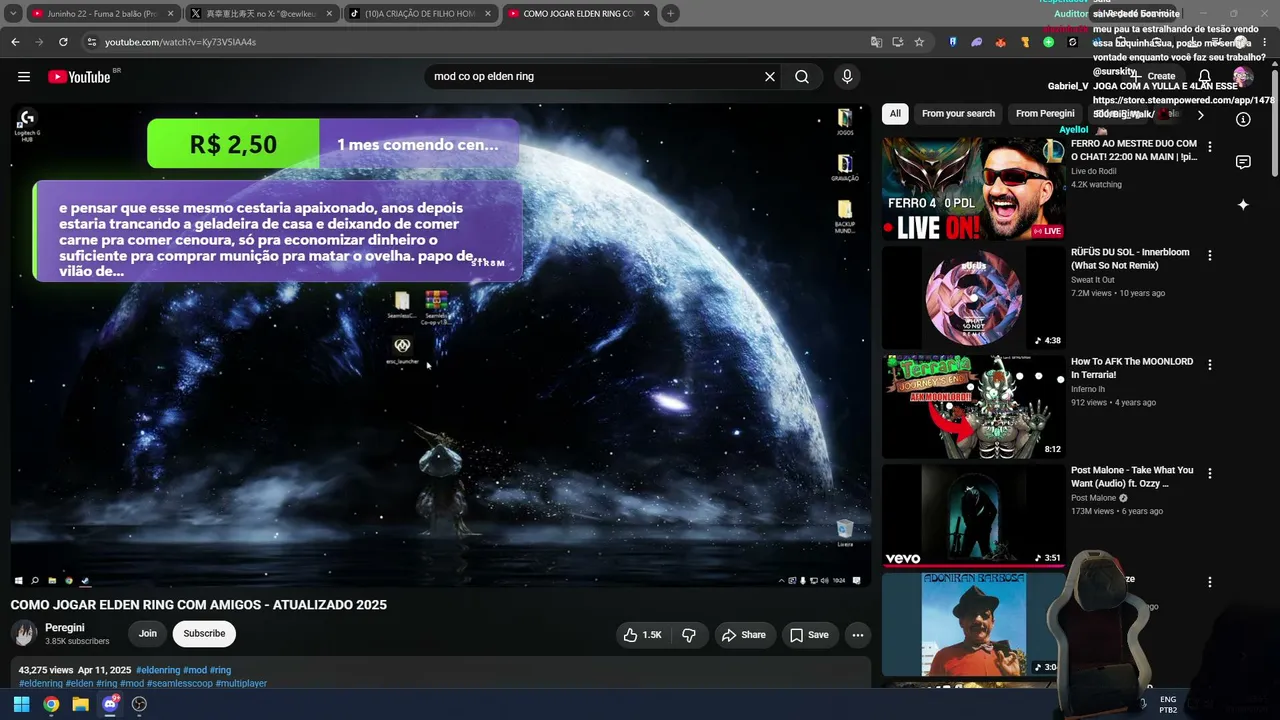The image size is (1280, 720).
Task: Open the account avatar menu
Action: [x=1243, y=77]
